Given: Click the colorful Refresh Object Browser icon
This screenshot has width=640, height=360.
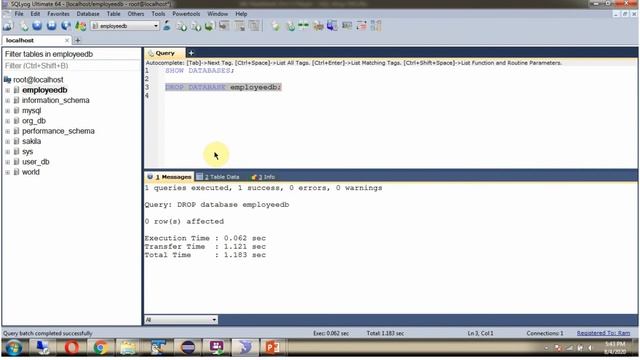Looking at the screenshot, I should 80,26.
